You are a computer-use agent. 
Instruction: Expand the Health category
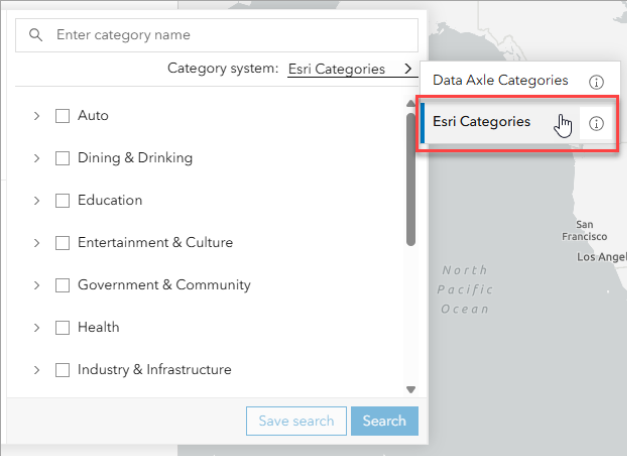pos(37,328)
